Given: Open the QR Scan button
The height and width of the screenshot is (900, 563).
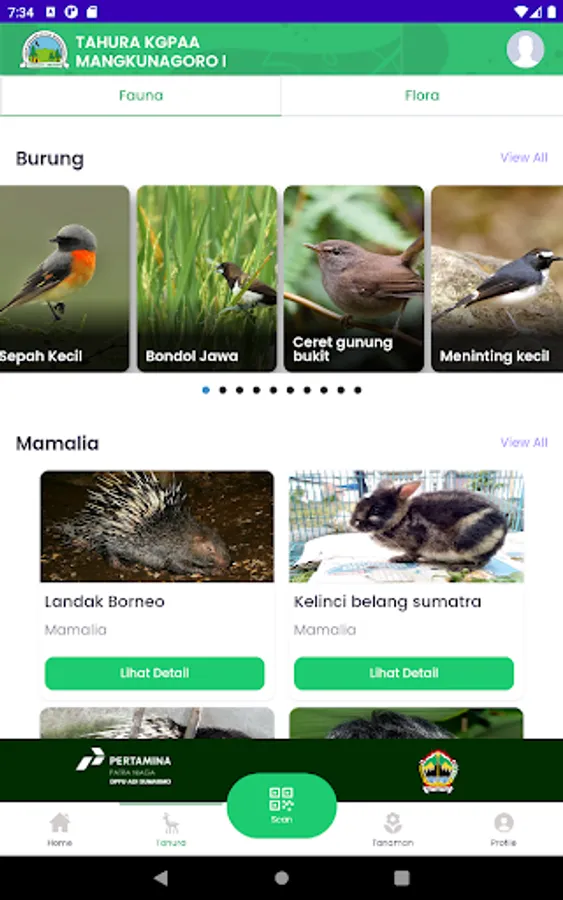Looking at the screenshot, I should pyautogui.click(x=281, y=805).
